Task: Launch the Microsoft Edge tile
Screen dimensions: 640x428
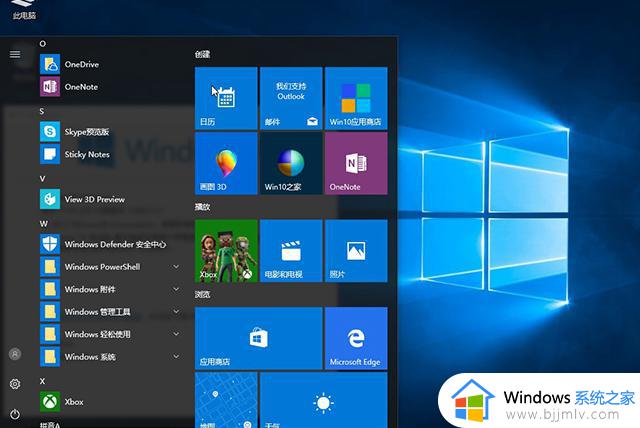Action: pyautogui.click(x=356, y=338)
